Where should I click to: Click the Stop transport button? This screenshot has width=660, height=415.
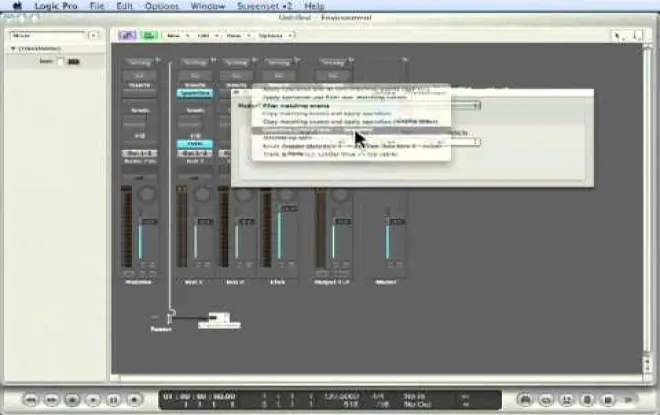pyautogui.click(x=72, y=399)
